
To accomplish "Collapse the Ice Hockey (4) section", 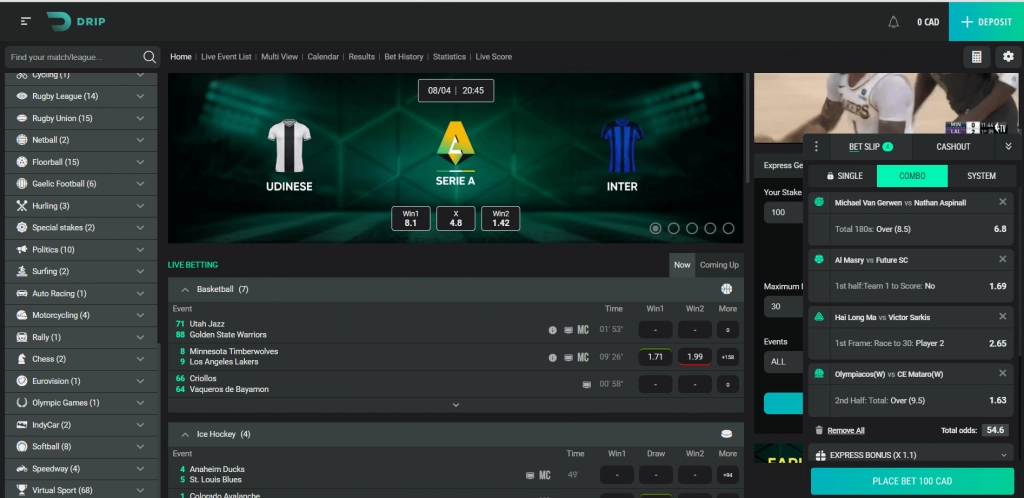I will 185,435.
